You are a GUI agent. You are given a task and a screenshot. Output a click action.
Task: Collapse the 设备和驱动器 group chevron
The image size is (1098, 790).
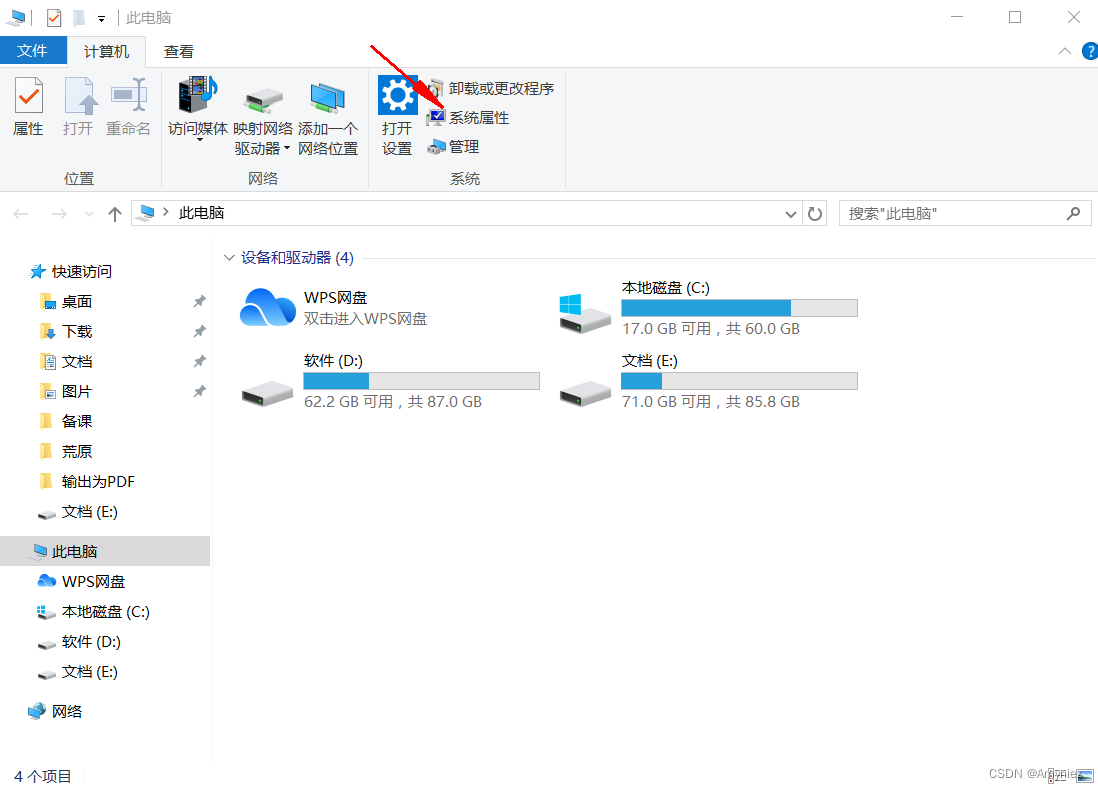click(228, 258)
